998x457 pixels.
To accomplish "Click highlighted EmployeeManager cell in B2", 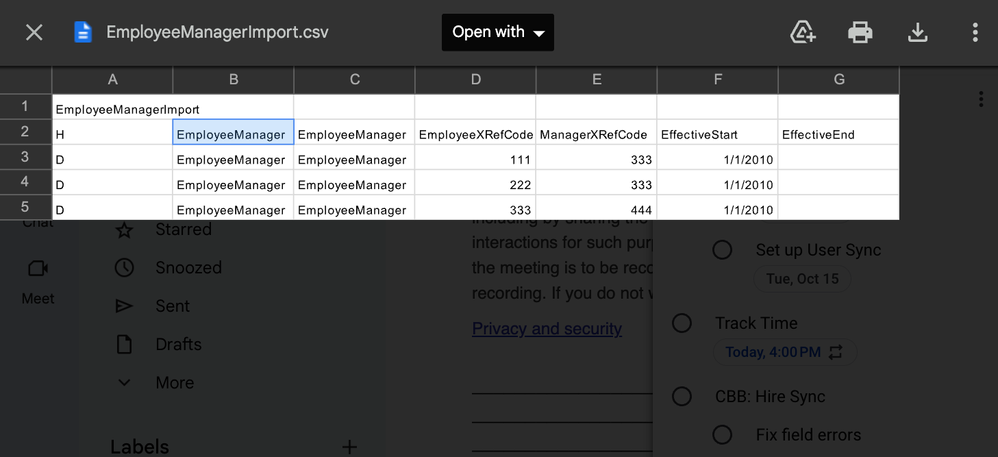I will point(234,134).
